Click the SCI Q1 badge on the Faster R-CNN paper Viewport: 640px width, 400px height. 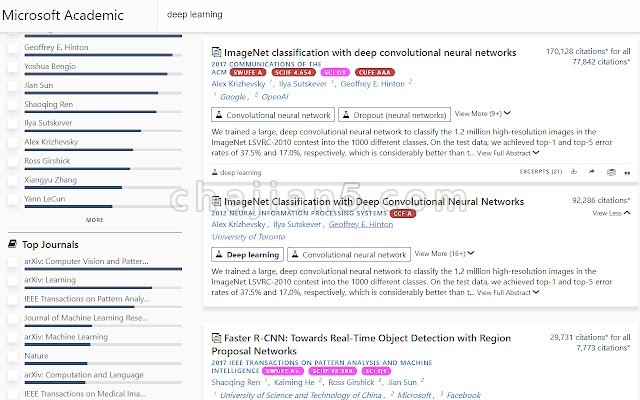point(376,371)
